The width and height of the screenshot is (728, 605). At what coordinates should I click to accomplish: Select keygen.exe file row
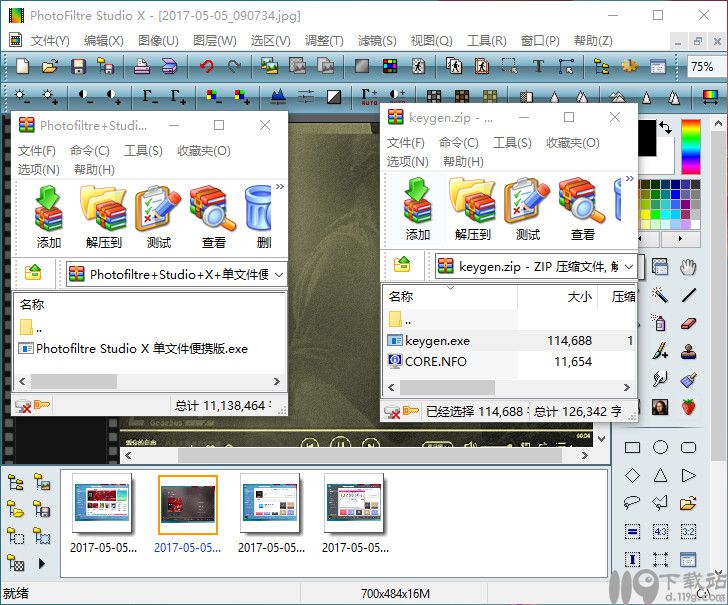click(509, 341)
